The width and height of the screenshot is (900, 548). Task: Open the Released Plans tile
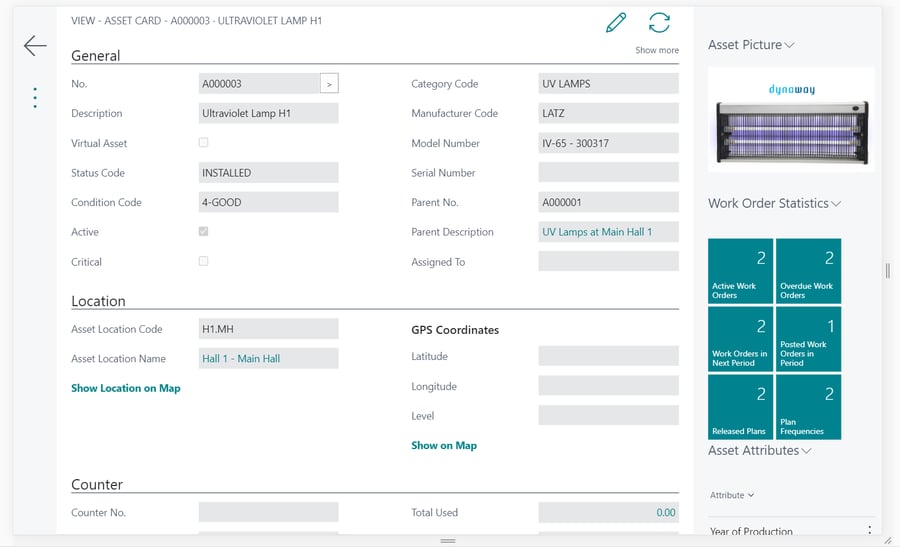pos(740,407)
